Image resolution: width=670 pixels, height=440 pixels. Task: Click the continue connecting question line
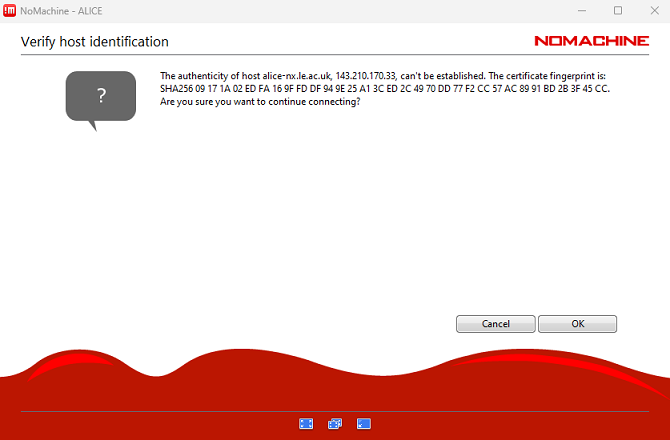(260, 102)
